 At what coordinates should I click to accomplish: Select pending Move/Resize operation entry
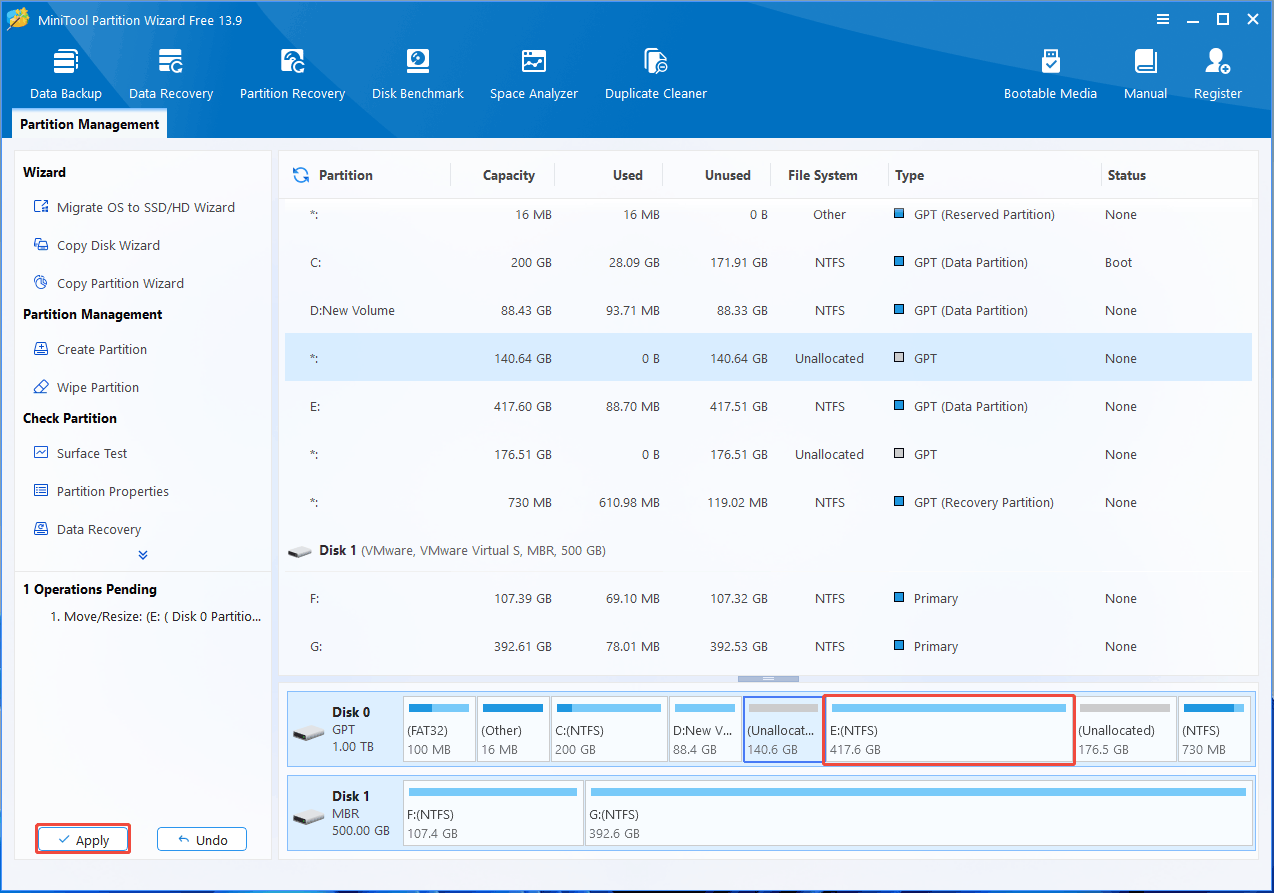click(x=156, y=617)
